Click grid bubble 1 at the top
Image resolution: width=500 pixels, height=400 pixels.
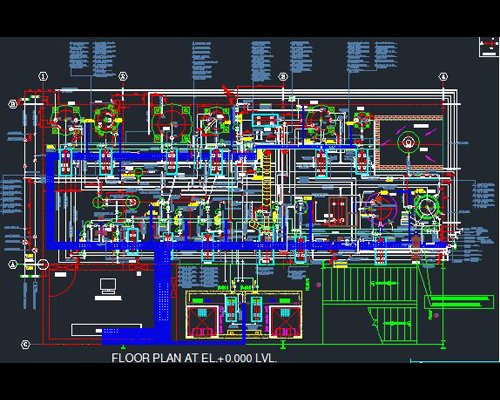[x=43, y=77]
